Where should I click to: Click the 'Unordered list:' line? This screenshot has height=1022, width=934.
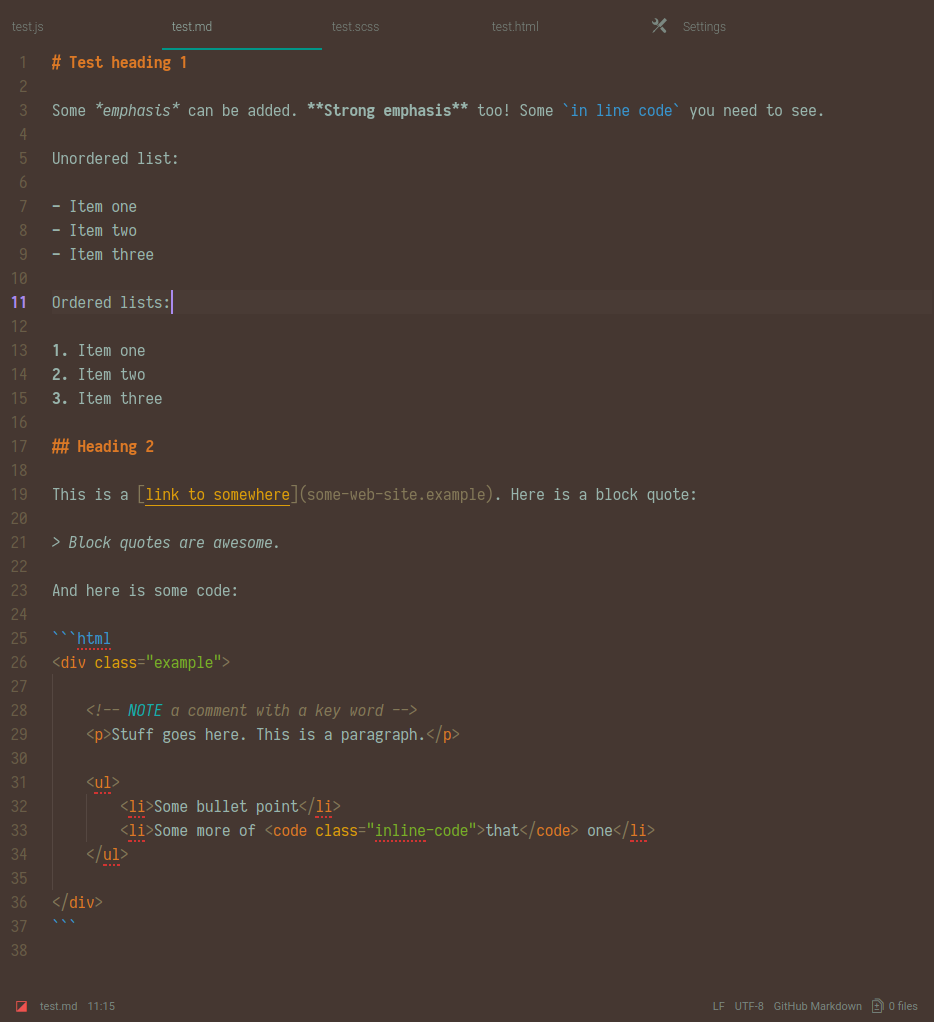(115, 159)
